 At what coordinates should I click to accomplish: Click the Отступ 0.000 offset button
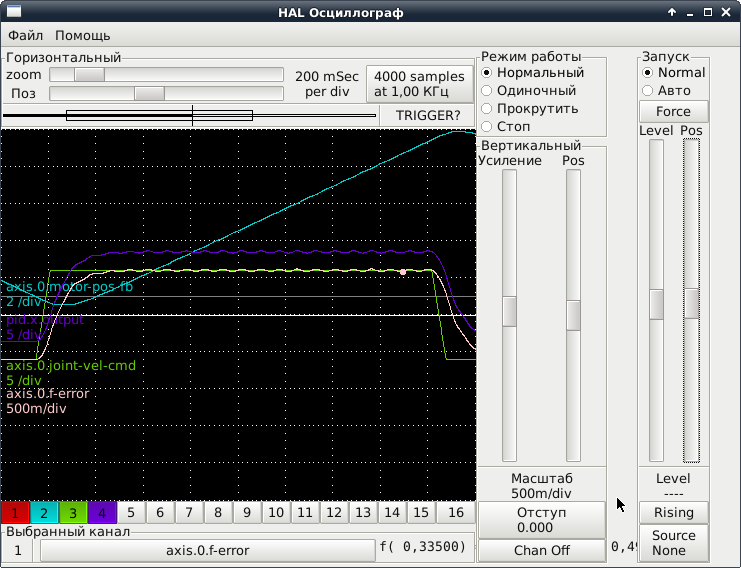542,520
